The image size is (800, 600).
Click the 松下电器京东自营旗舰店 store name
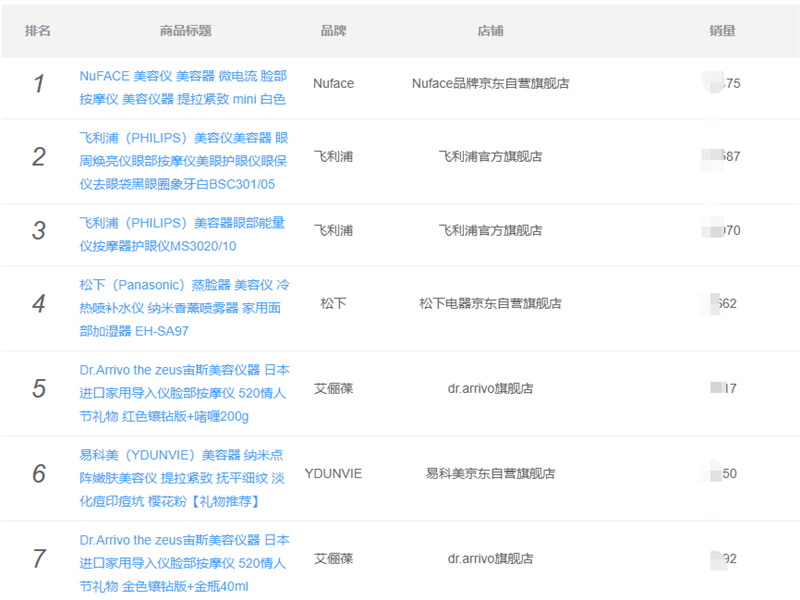(490, 304)
